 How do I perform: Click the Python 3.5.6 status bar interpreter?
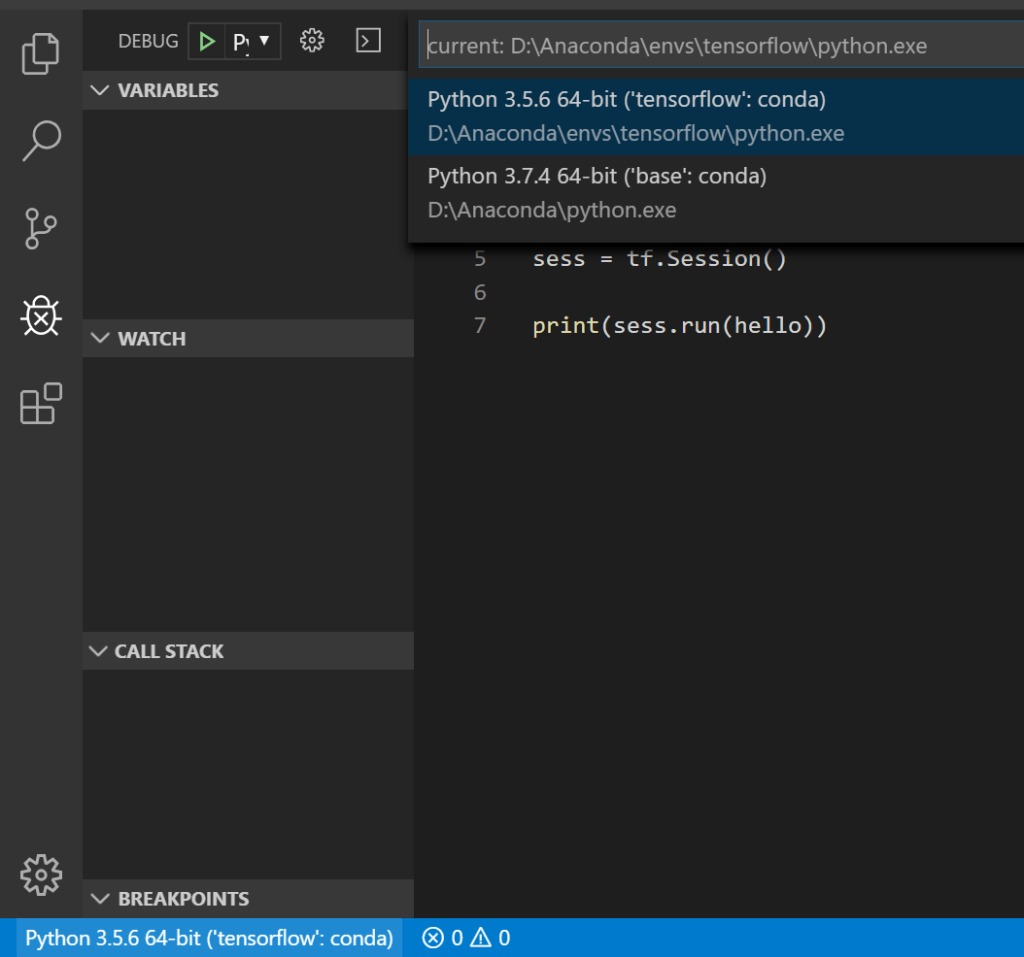209,938
